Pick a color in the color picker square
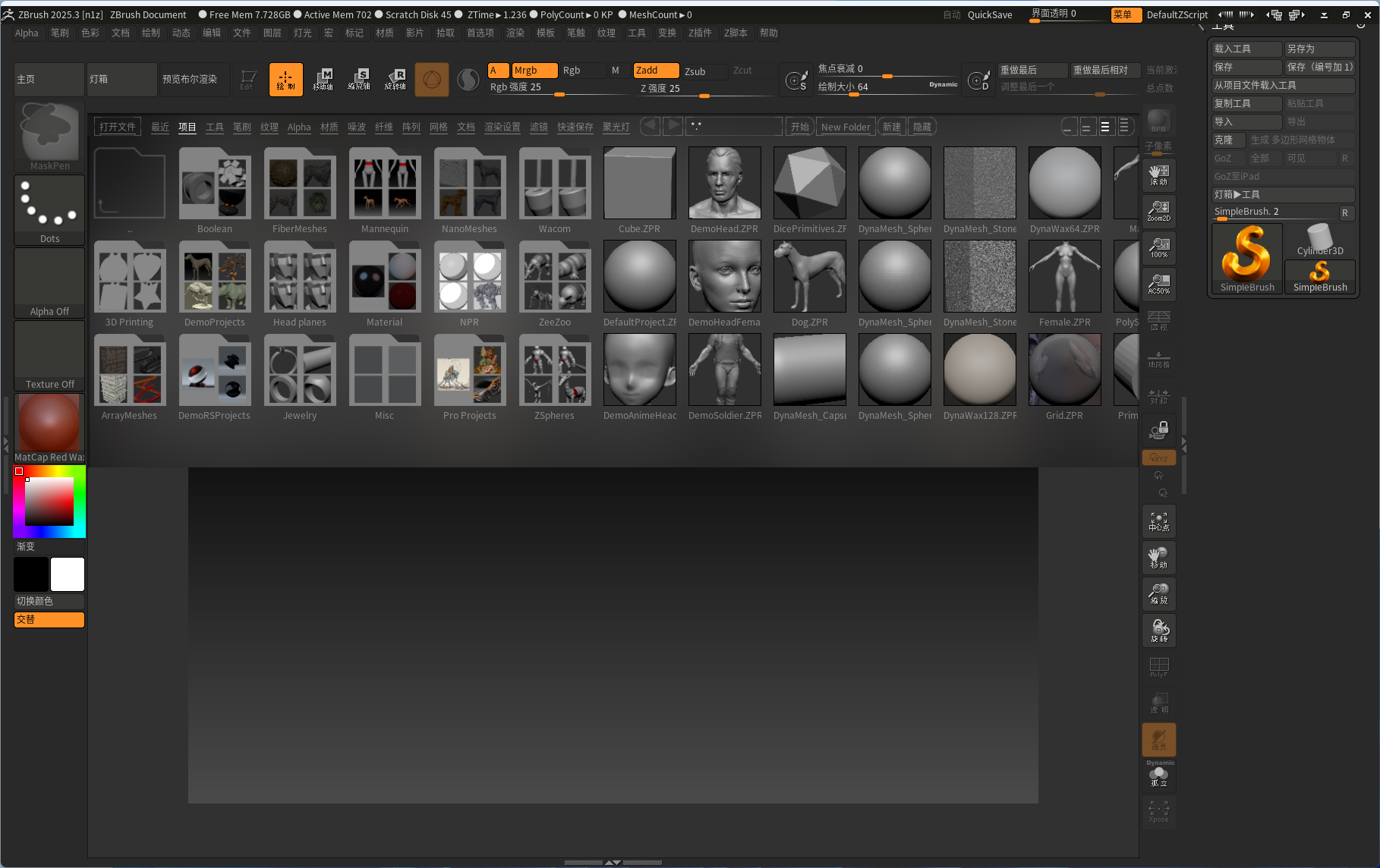This screenshot has height=868, width=1380. pyautogui.click(x=49, y=502)
